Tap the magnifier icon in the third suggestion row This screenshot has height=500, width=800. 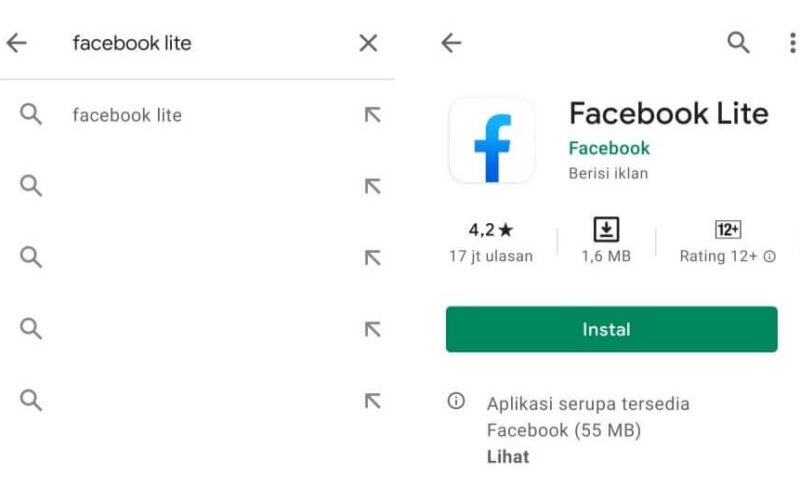(x=31, y=257)
